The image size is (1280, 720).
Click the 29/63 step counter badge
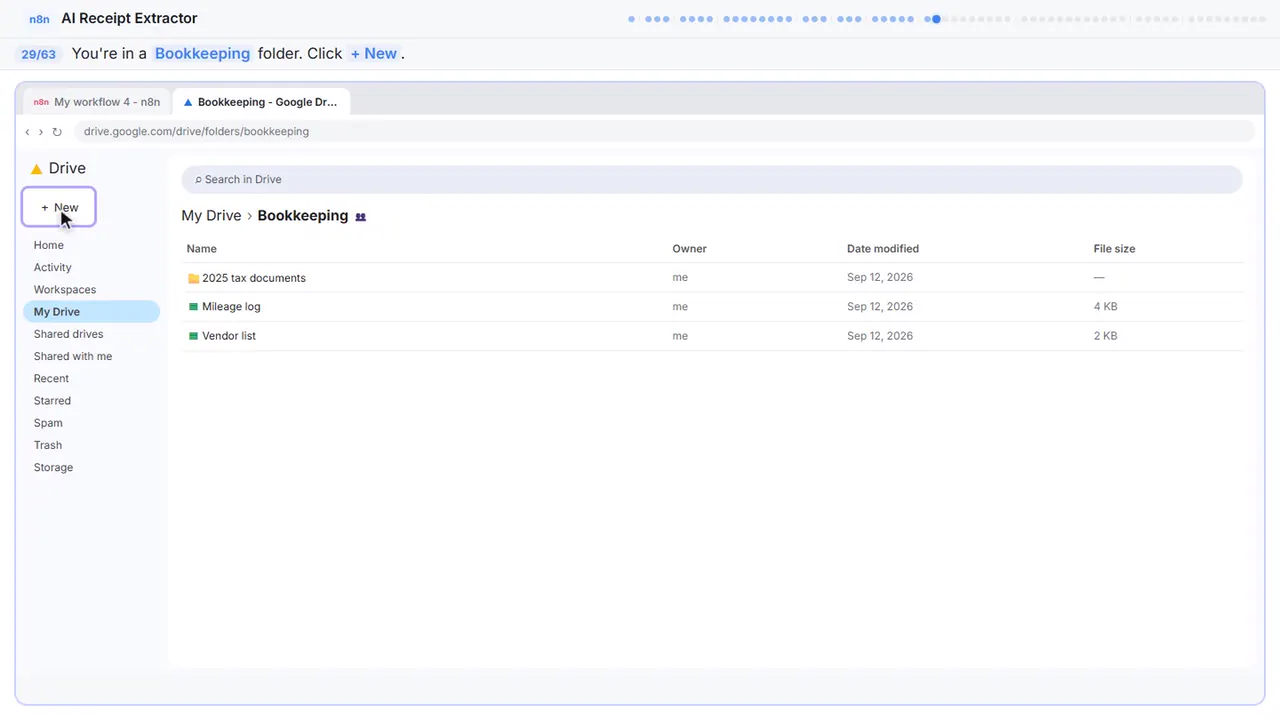[x=38, y=54]
